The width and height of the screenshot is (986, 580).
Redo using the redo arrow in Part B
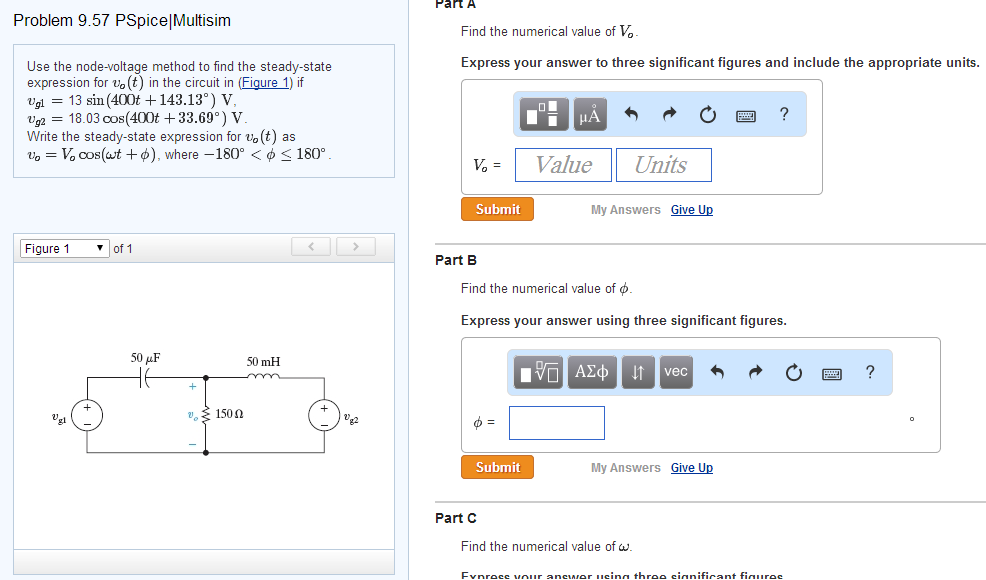(753, 371)
